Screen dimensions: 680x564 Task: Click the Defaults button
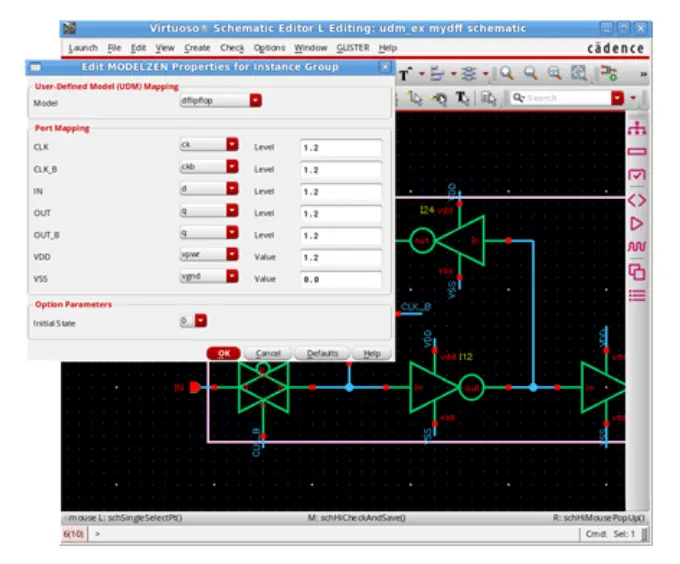click(322, 353)
